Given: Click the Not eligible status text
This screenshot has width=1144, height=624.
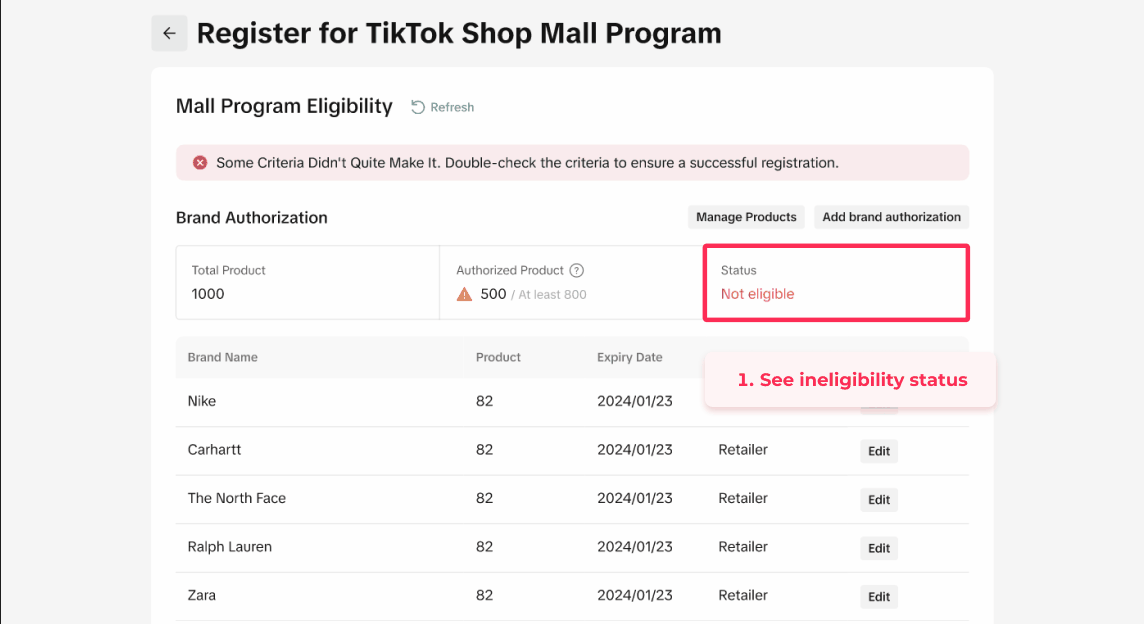Looking at the screenshot, I should point(757,294).
